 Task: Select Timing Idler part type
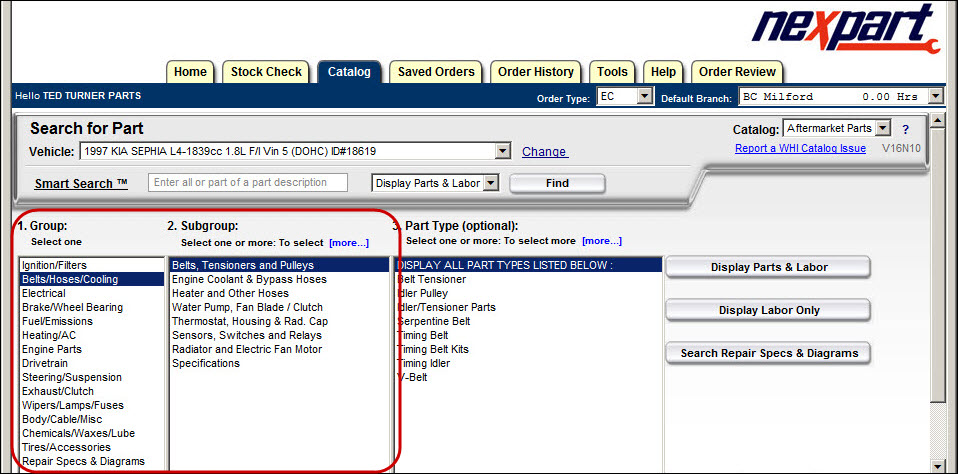point(528,363)
